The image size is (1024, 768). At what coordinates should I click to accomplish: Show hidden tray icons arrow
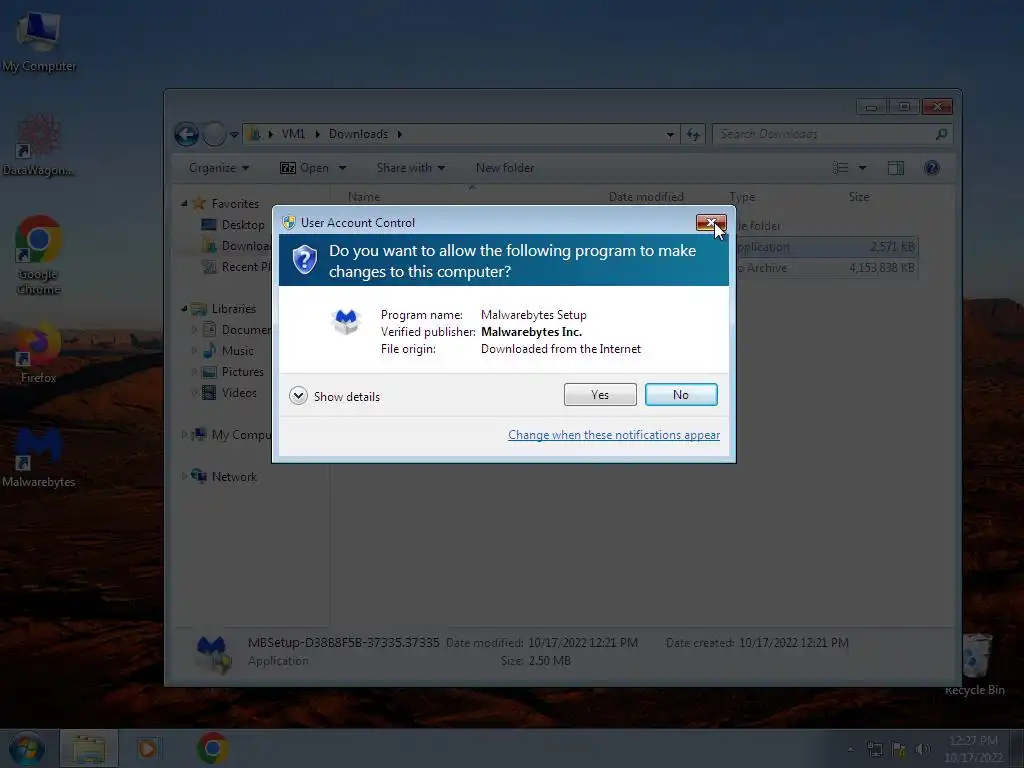pyautogui.click(x=850, y=749)
